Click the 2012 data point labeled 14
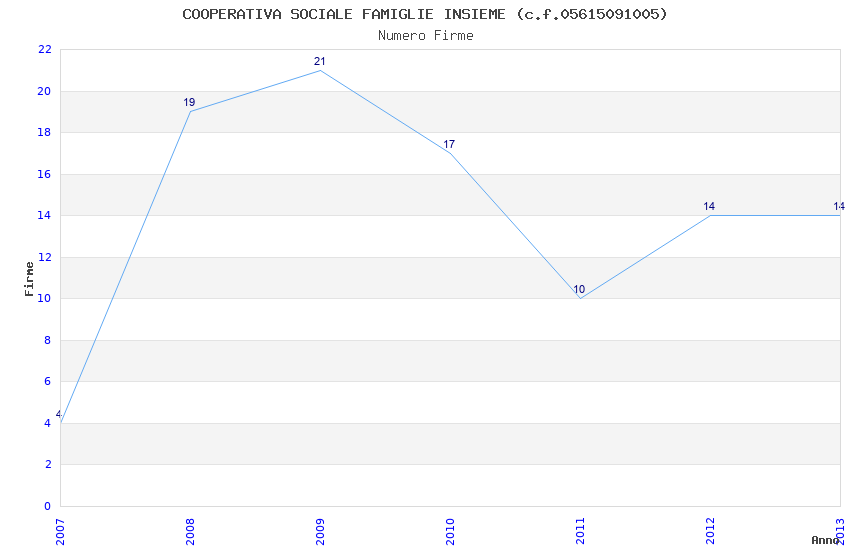Viewport: 850px width, 550px height. click(x=710, y=215)
